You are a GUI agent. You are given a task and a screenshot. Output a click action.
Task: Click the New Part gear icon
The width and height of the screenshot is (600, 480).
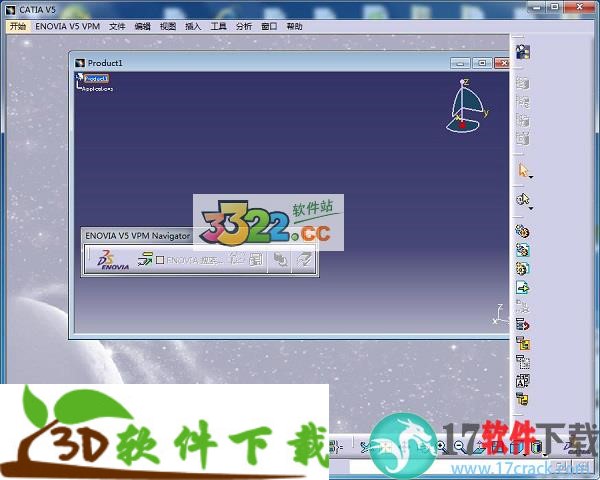(522, 268)
